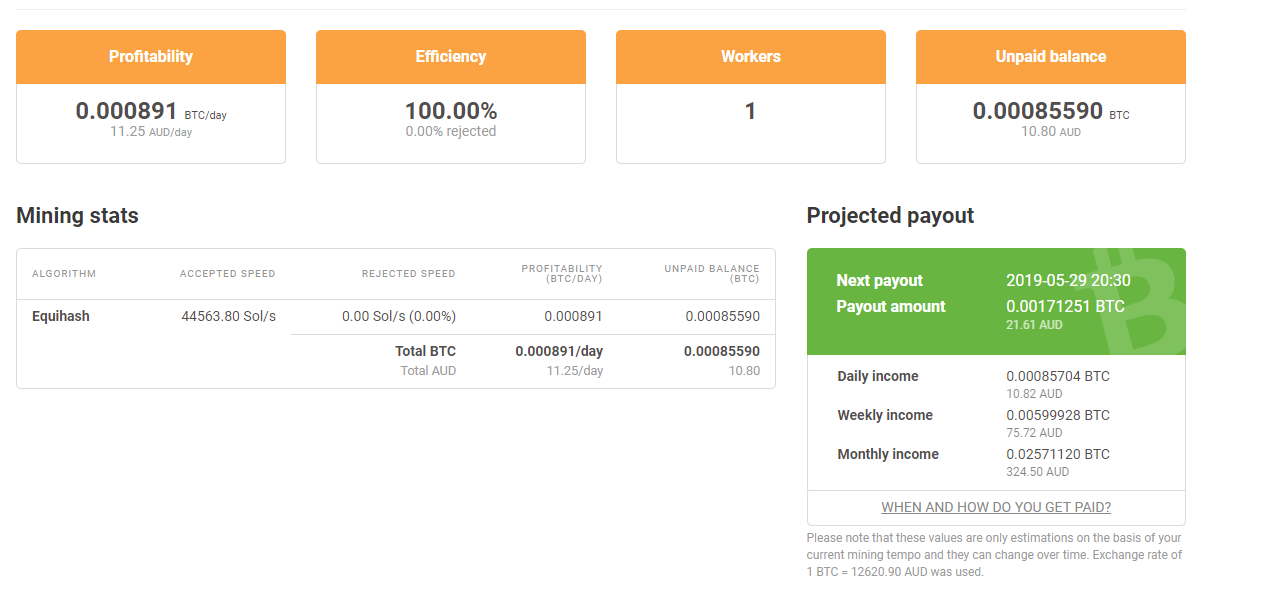Viewport: 1263px width, 592px height.
Task: Click the Mining stats heading
Action: point(77,216)
